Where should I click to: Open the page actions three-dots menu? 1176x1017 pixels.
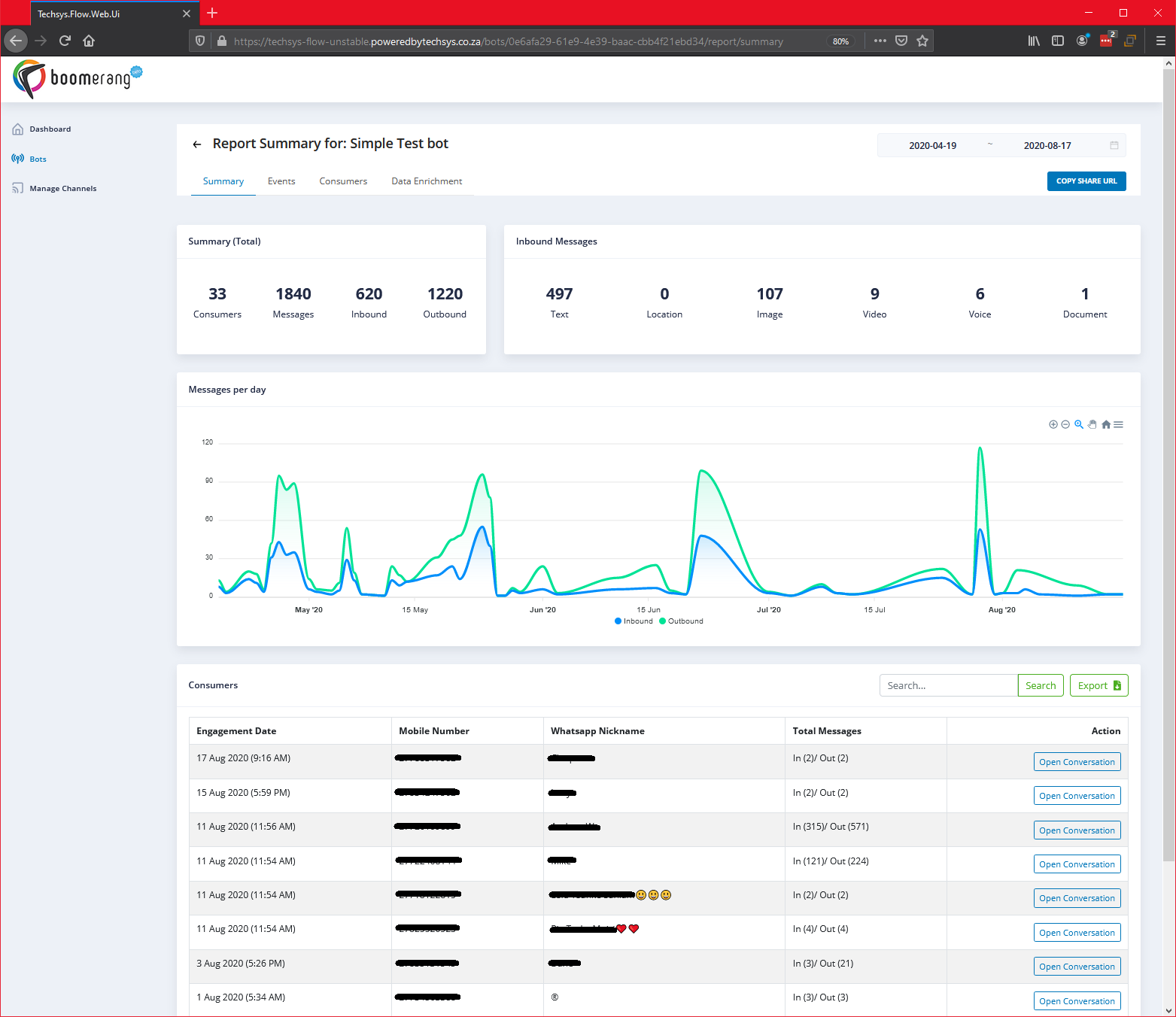click(880, 41)
